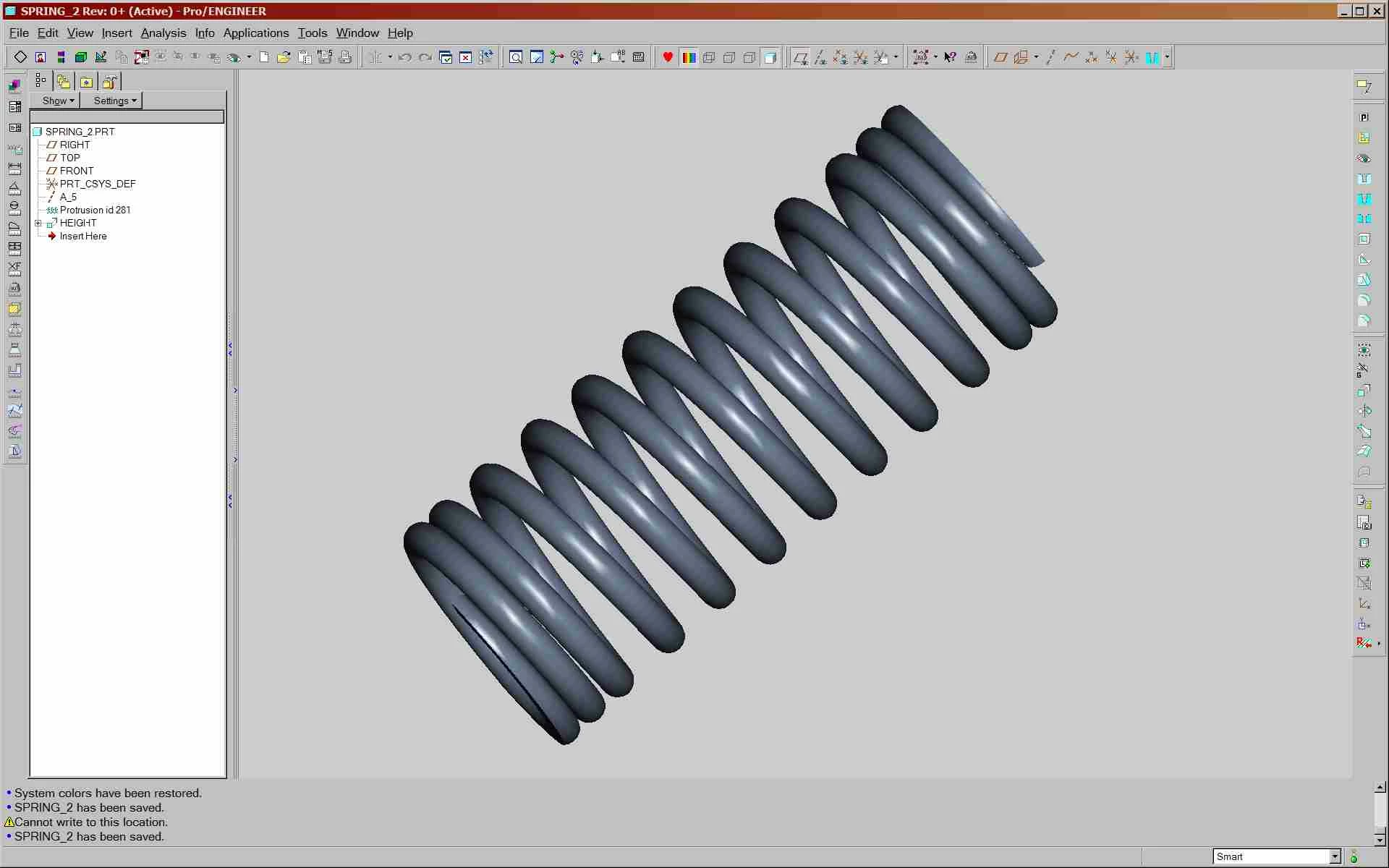Open the dropdown arrow beside the datum plane stack icon
This screenshot has width=1389, height=868.
point(1037,57)
